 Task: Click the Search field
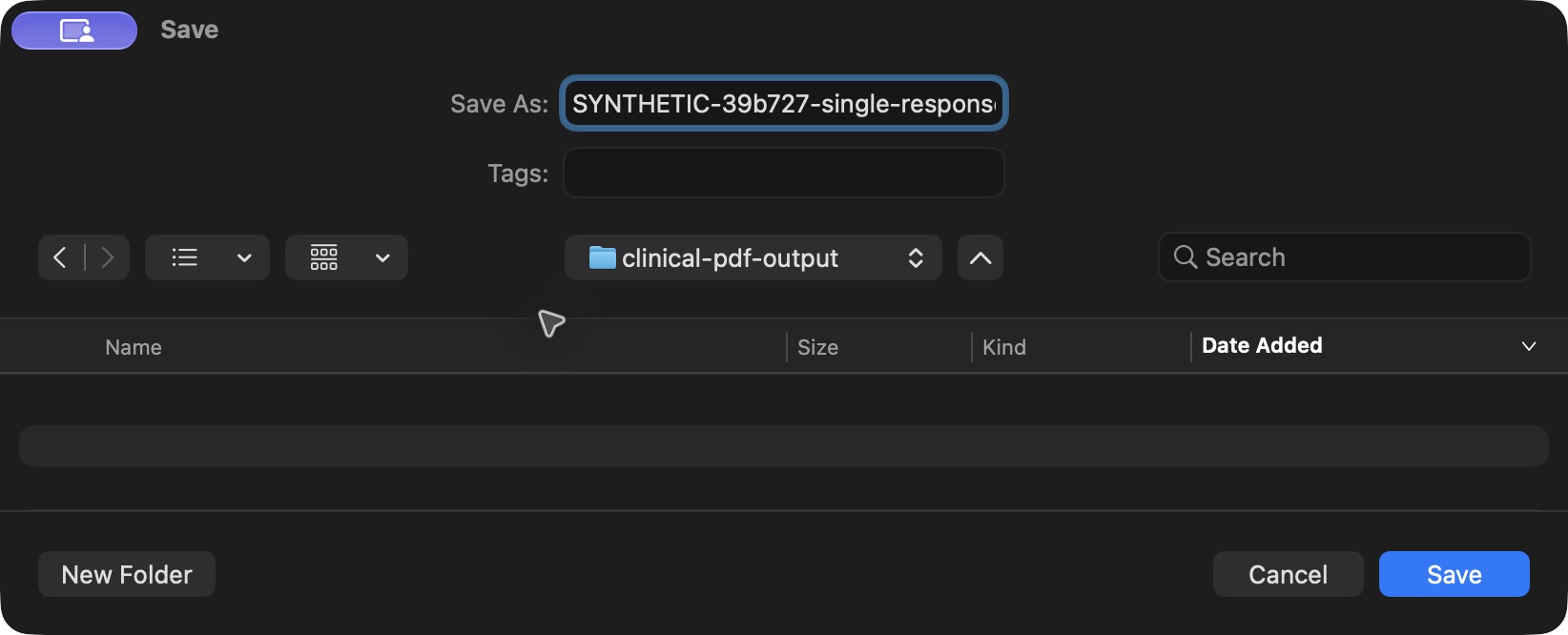(1345, 257)
